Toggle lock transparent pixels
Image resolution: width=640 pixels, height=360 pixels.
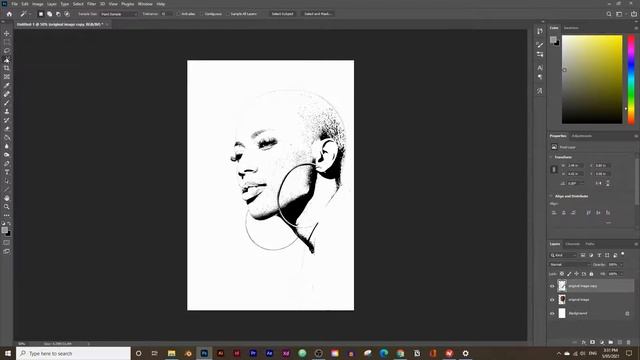(x=562, y=274)
